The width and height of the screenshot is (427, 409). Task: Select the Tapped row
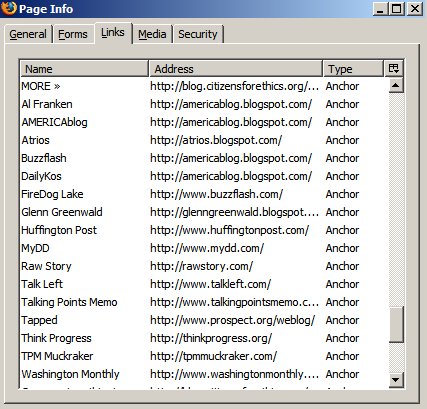(204, 320)
